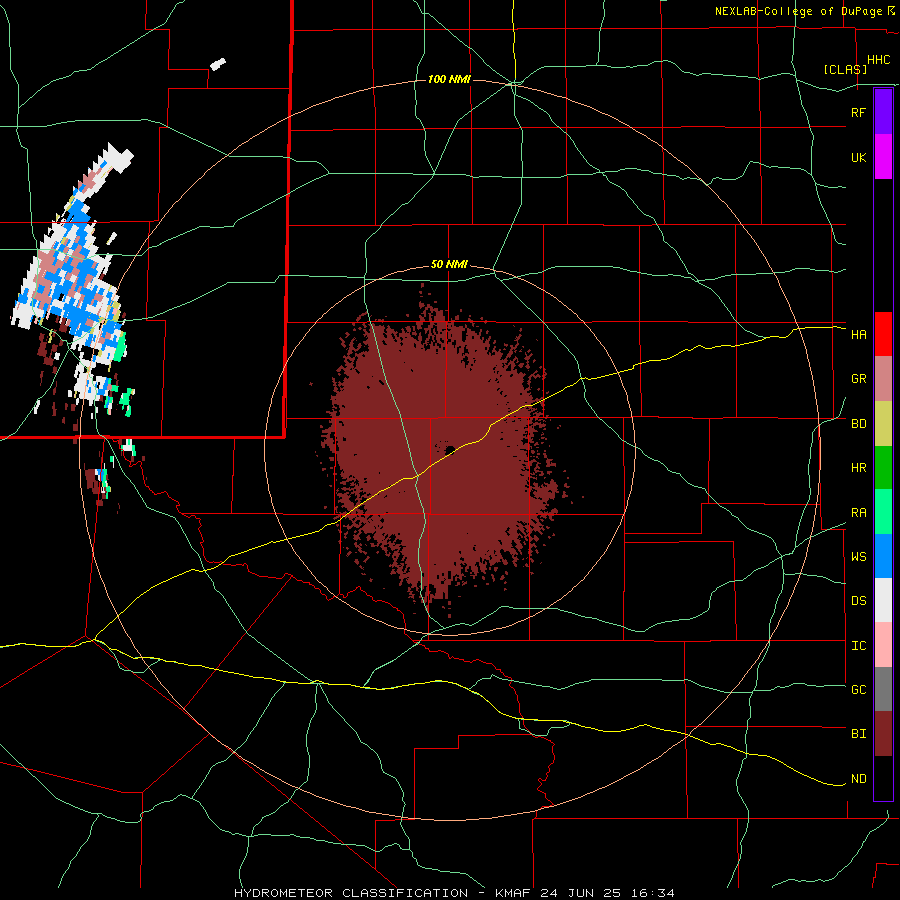Click the 'UK' legend label
This screenshot has width=900, height=900.
pos(858,157)
